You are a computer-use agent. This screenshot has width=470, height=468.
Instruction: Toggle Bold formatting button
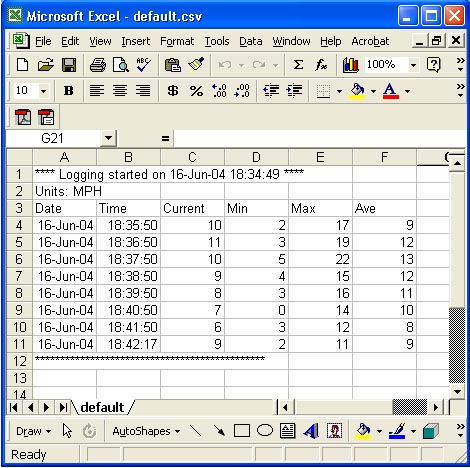click(x=69, y=91)
